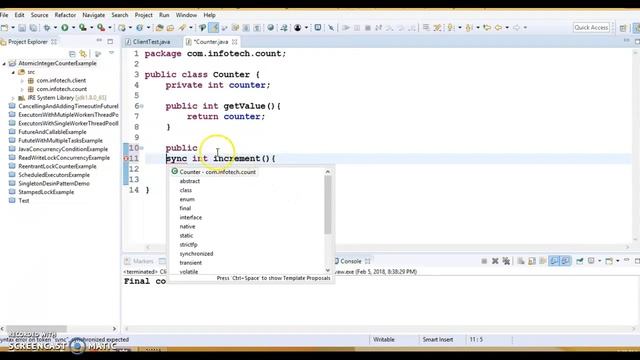This screenshot has width=640, height=360.
Task: Open the Java perspective icon
Action: pos(636,28)
